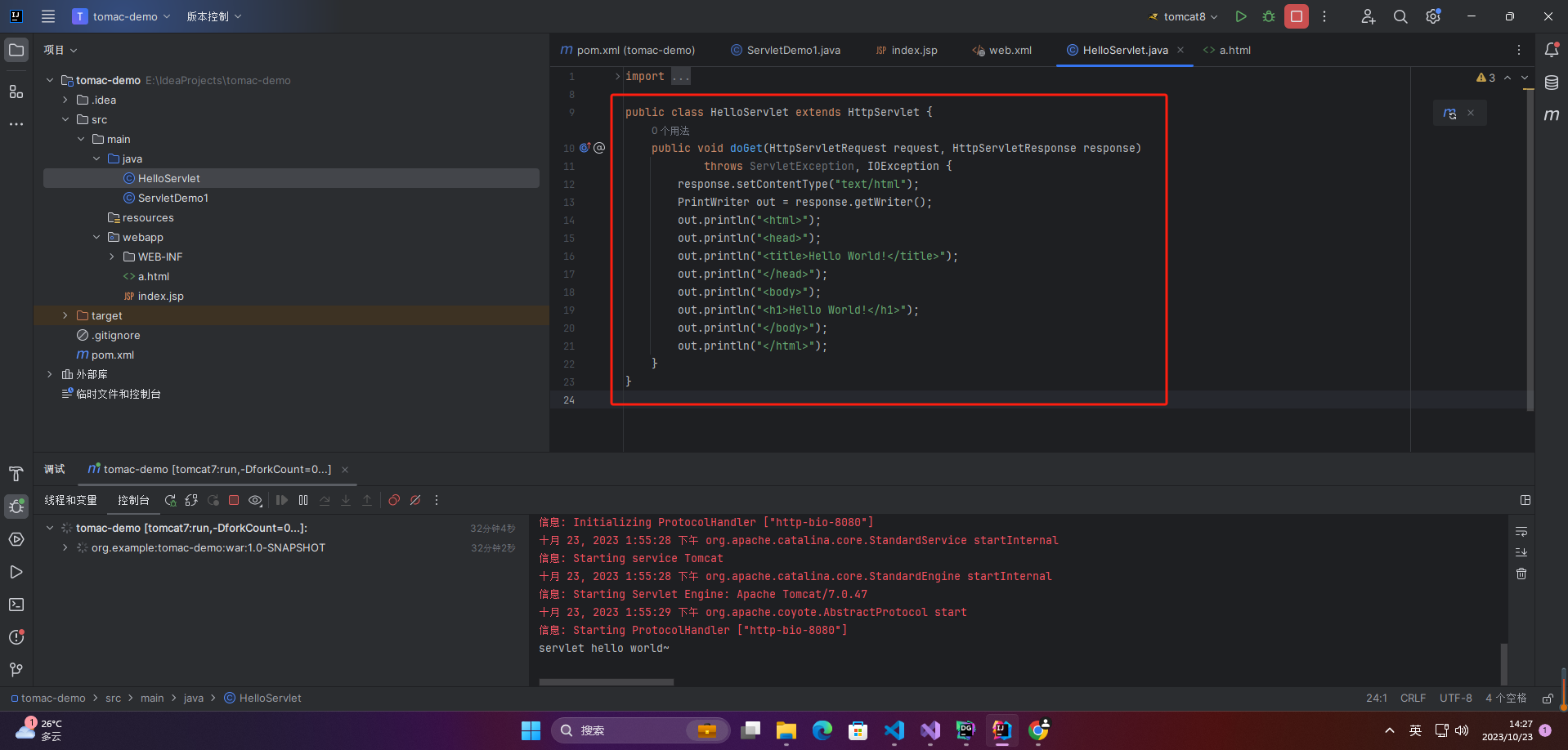Open ServletDemo1 in the project tree
Viewport: 1568px width, 750px height.
(x=172, y=198)
